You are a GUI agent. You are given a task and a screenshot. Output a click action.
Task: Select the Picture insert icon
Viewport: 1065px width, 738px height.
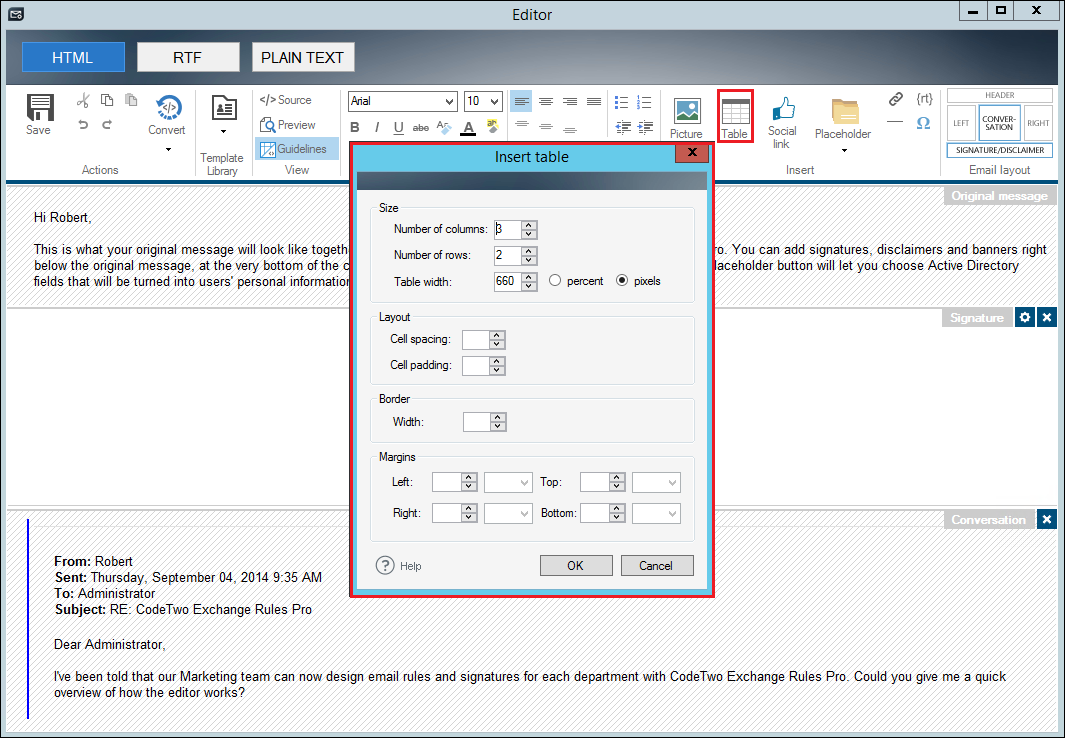pyautogui.click(x=687, y=110)
